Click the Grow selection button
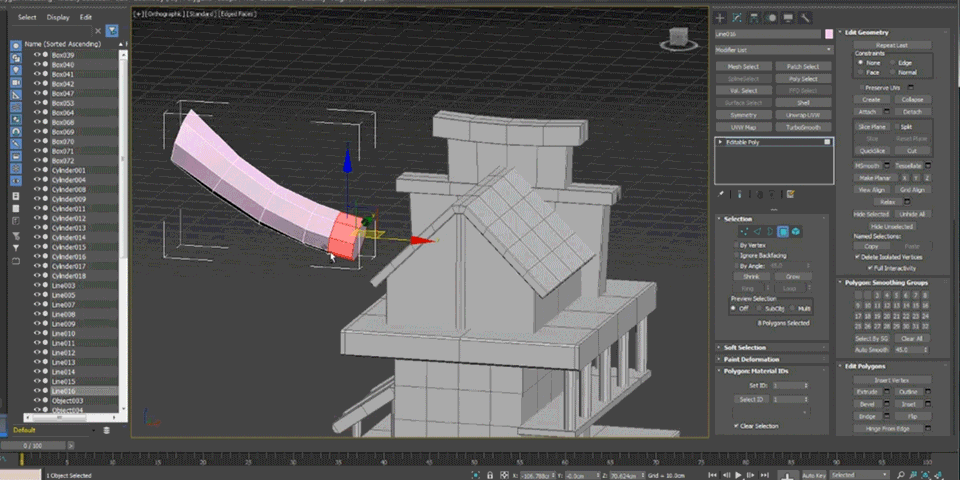 (792, 276)
